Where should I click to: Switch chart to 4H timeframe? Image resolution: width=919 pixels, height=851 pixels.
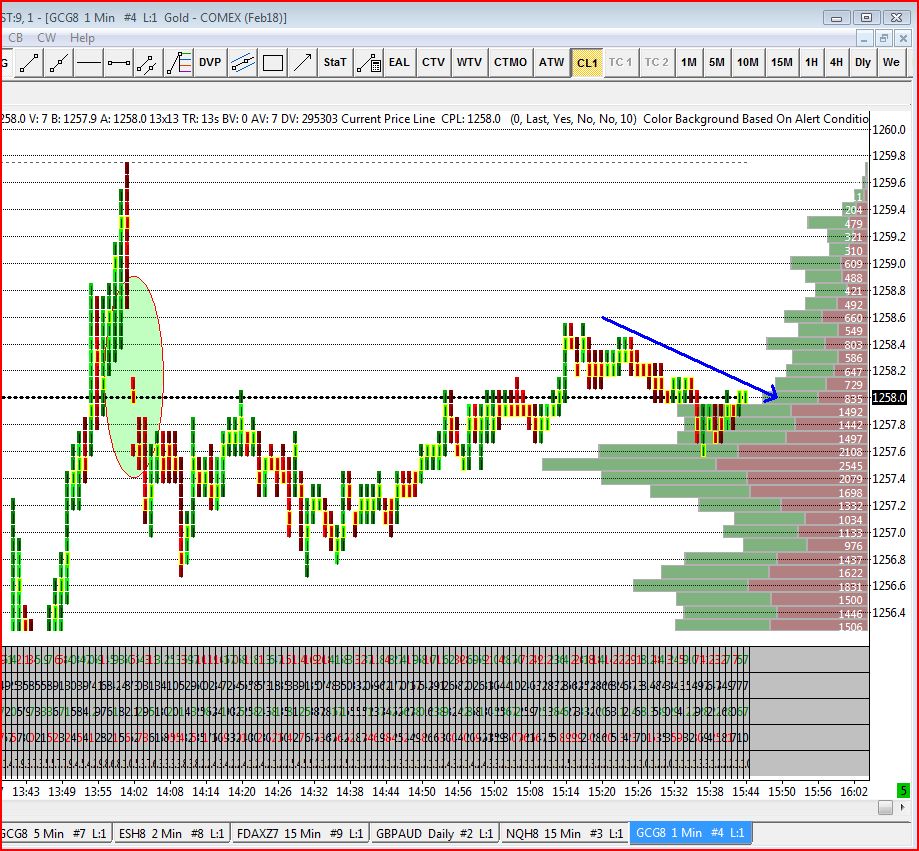(836, 62)
